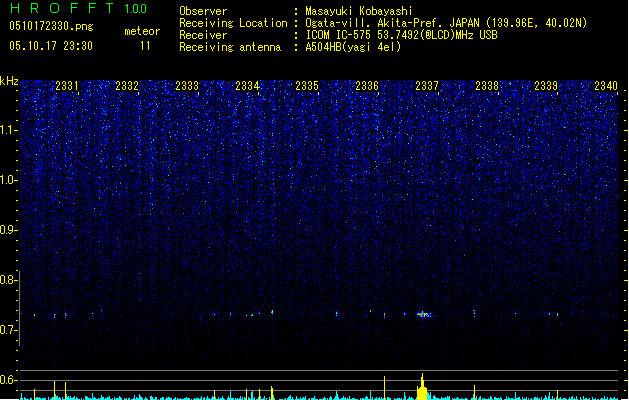629x400 pixels.
Task: Click the large yellow power peak near 2337
Action: 422,387
